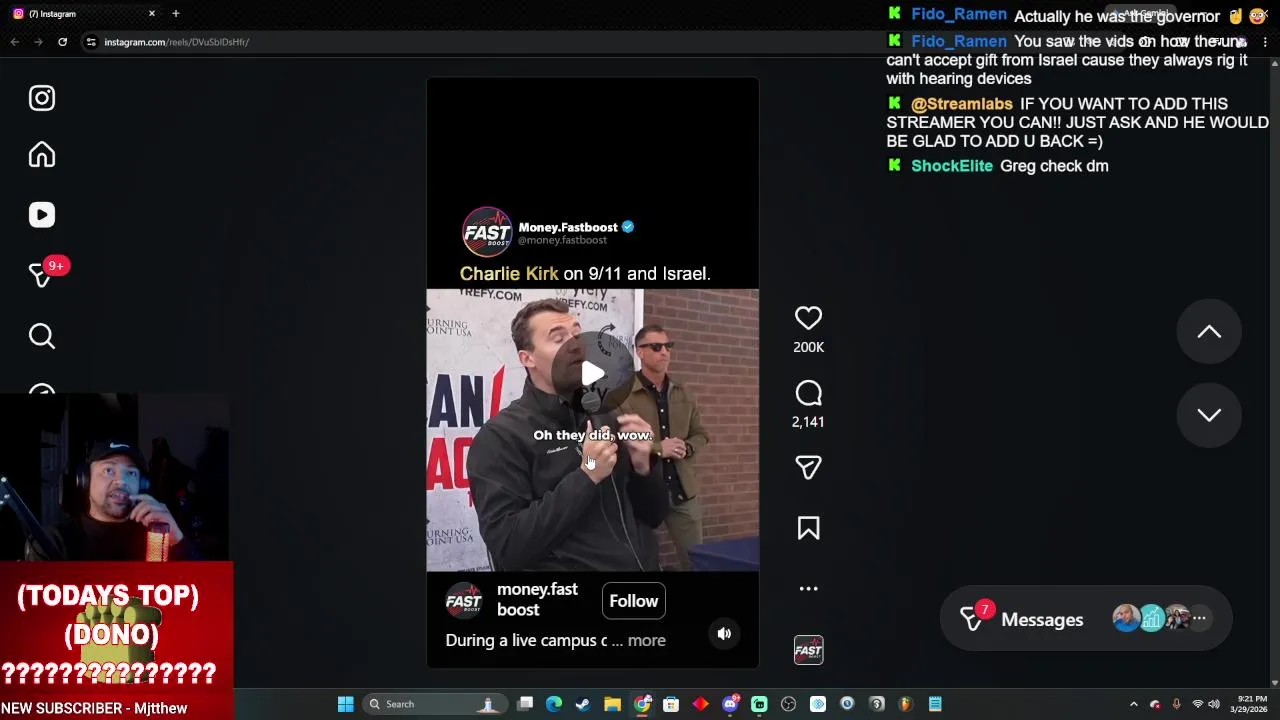The height and width of the screenshot is (720, 1280).
Task: Mute the reel audio speaker button
Action: pyautogui.click(x=724, y=633)
